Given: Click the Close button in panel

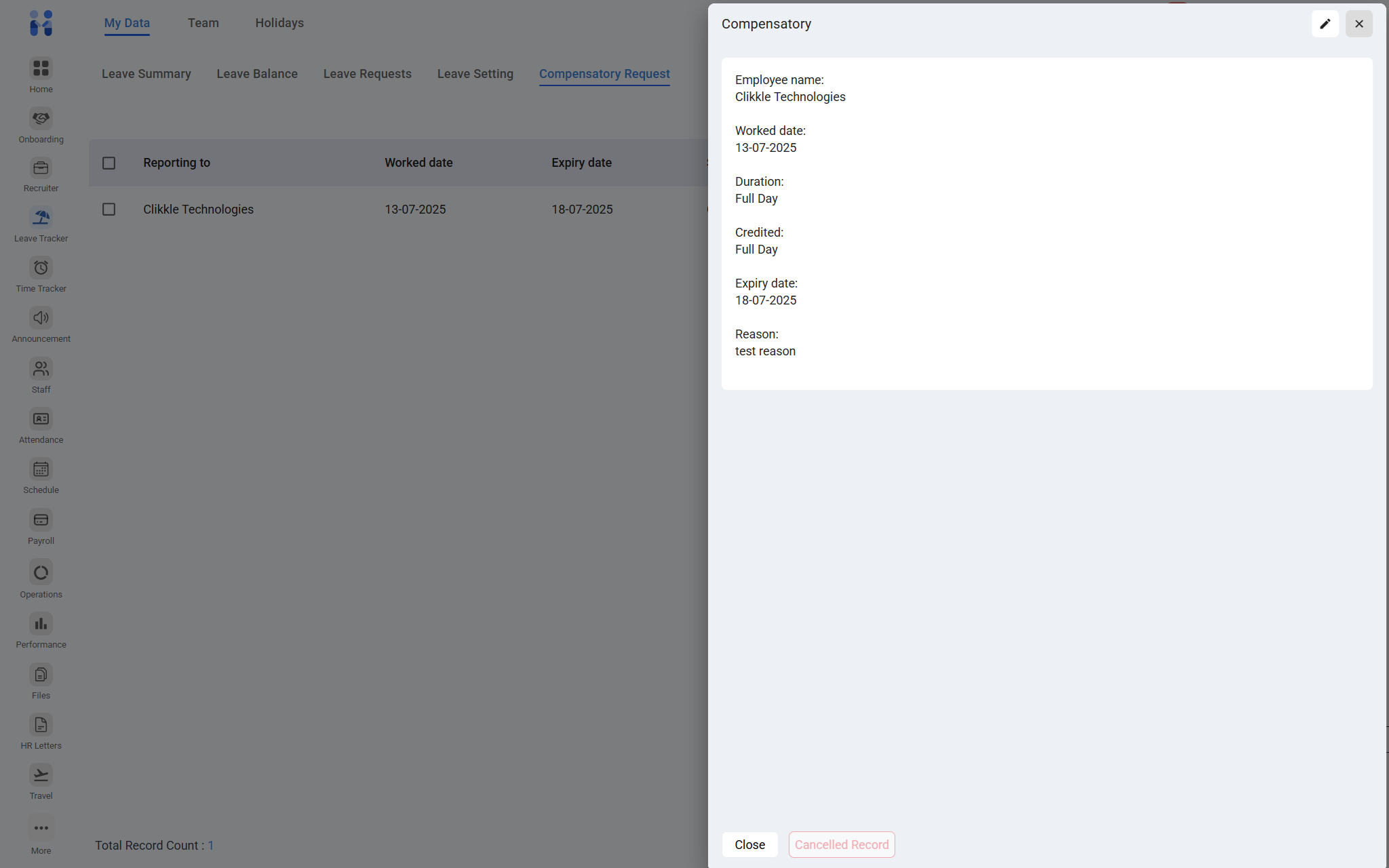Looking at the screenshot, I should (x=749, y=845).
